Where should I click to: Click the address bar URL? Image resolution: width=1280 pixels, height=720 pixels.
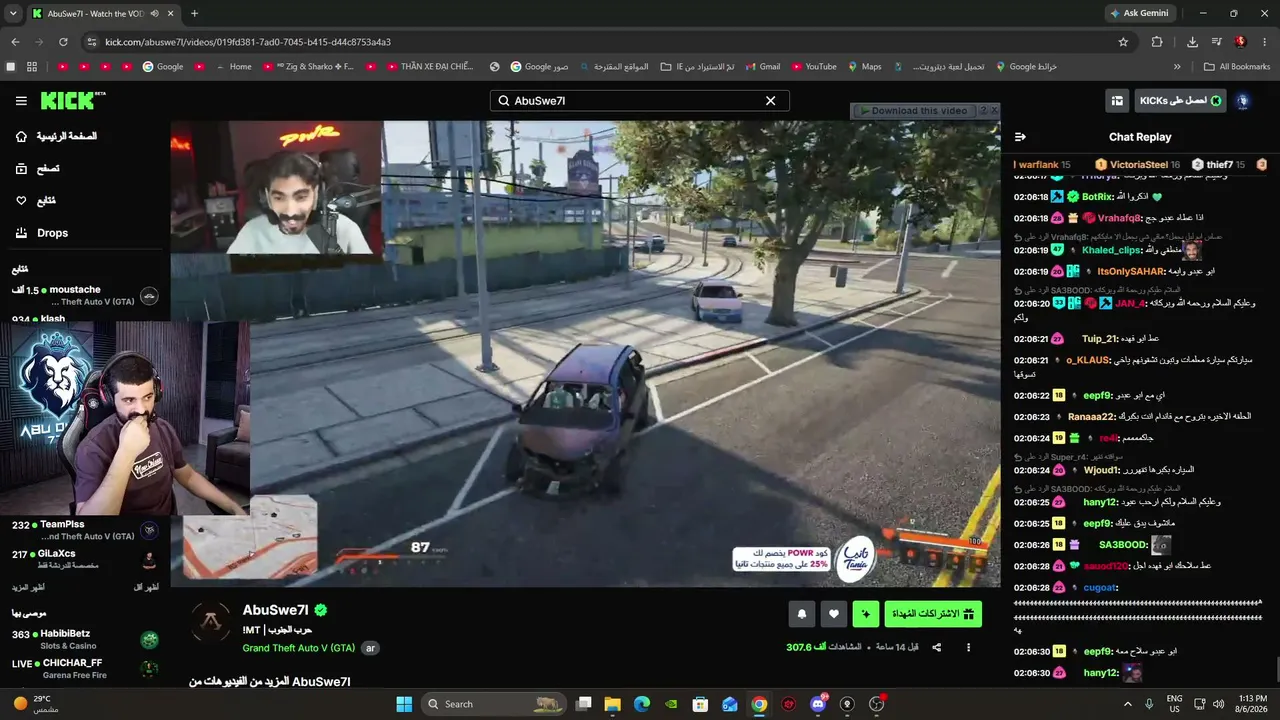(x=247, y=42)
